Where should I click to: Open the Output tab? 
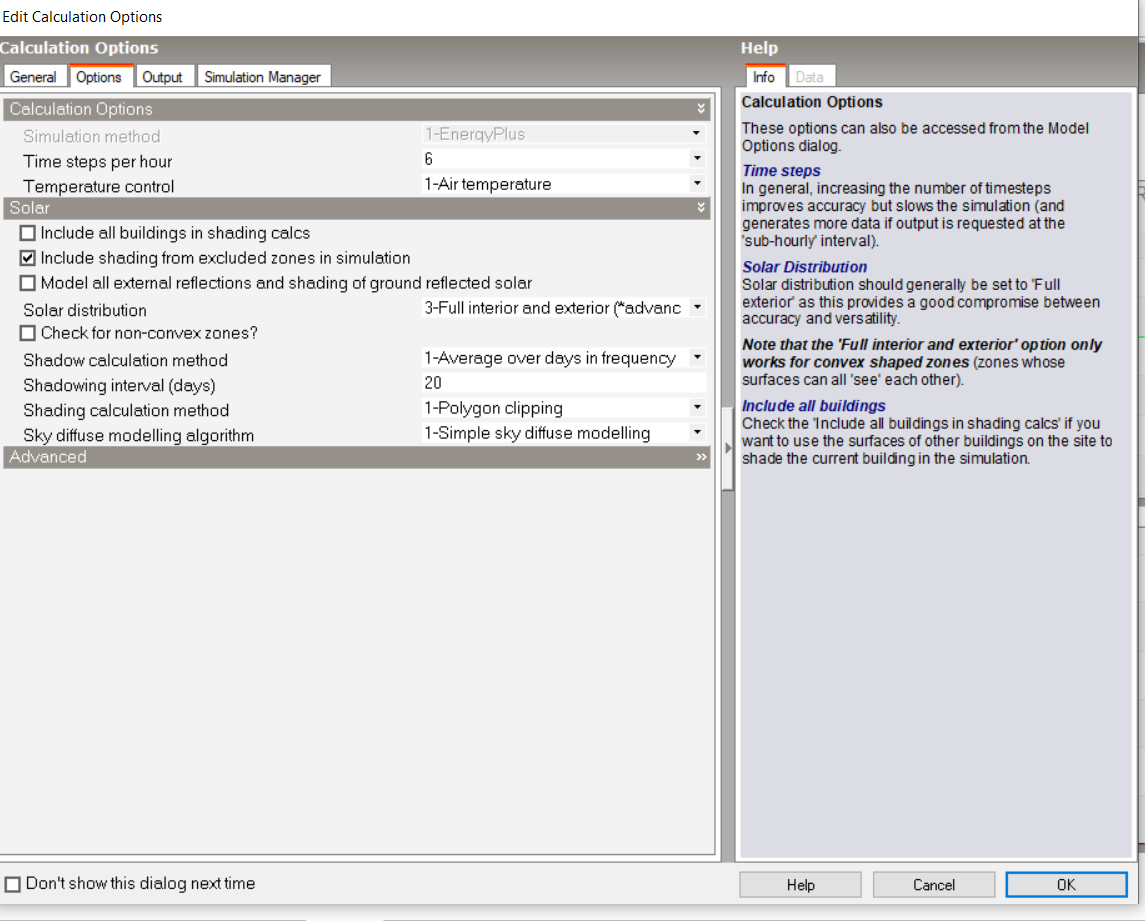tap(162, 77)
